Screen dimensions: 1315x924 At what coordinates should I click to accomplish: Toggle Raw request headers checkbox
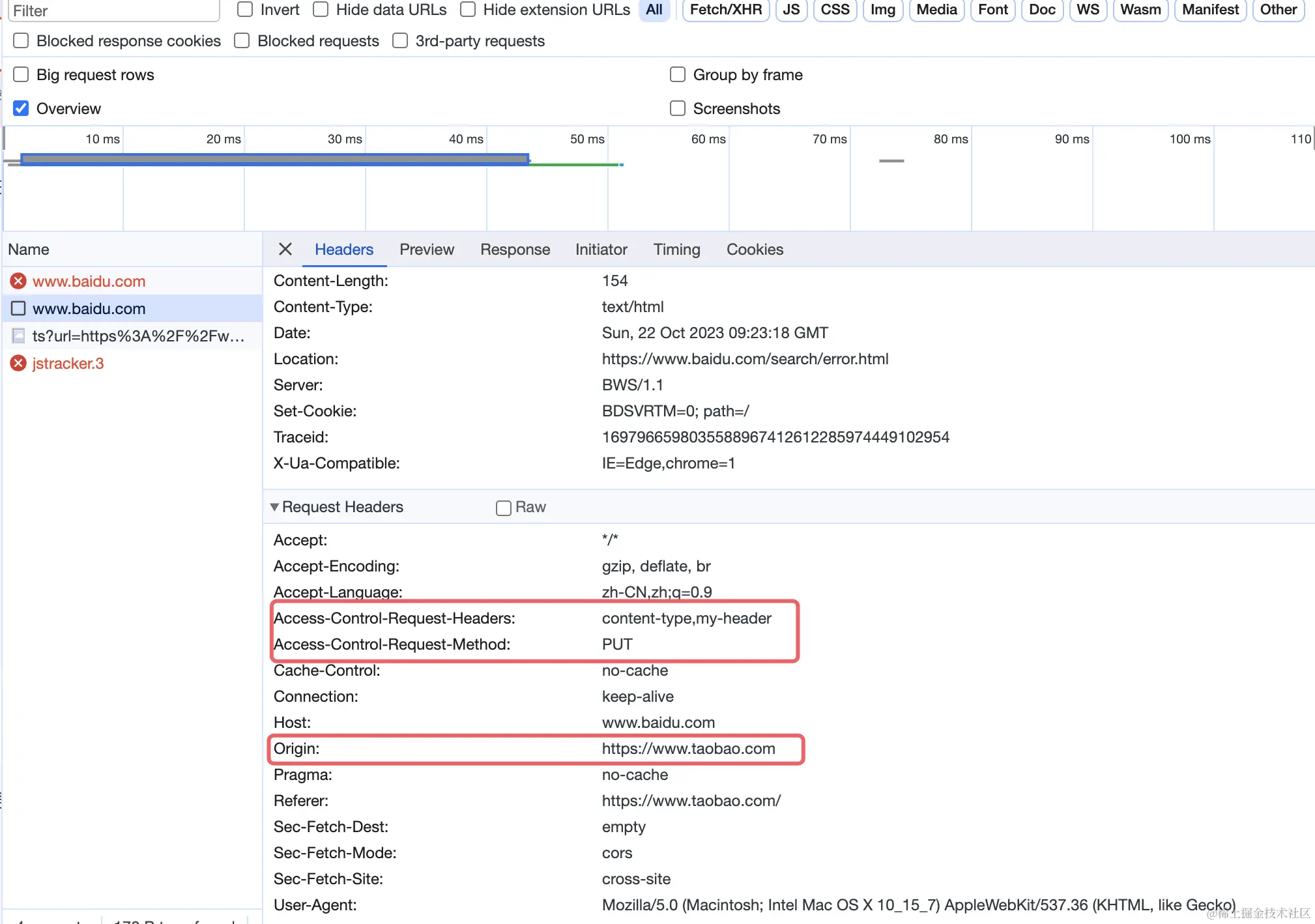tap(503, 508)
